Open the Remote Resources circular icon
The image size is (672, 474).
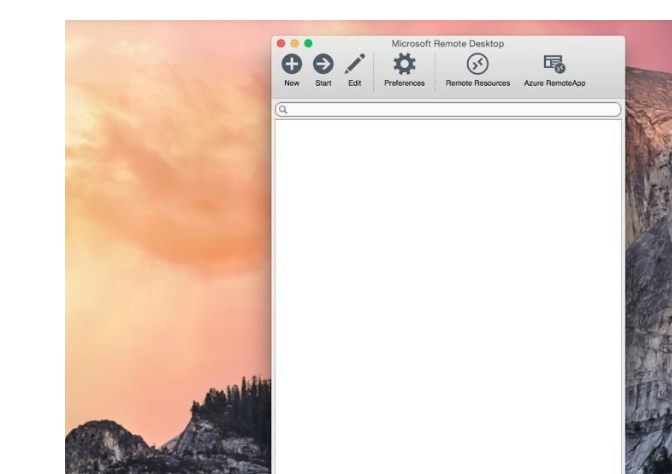478,64
